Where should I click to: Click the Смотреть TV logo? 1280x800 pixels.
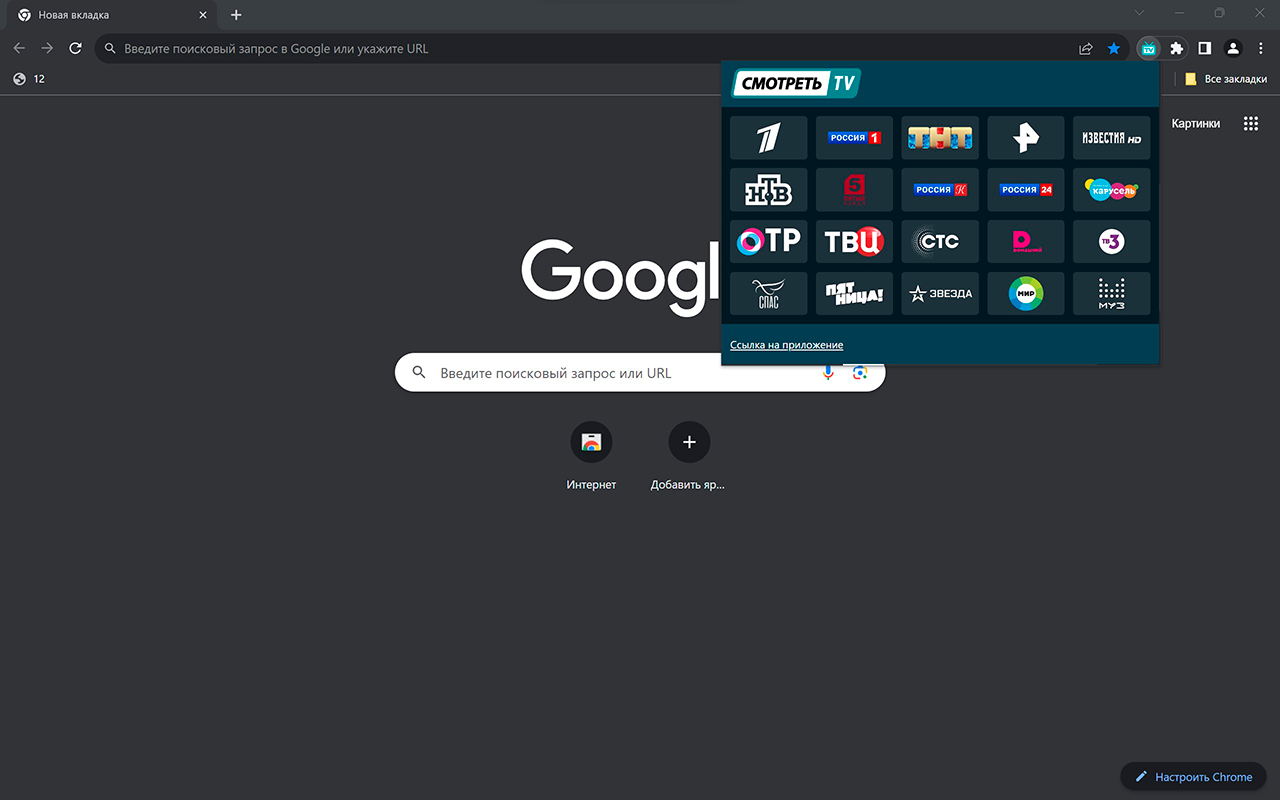(x=796, y=84)
